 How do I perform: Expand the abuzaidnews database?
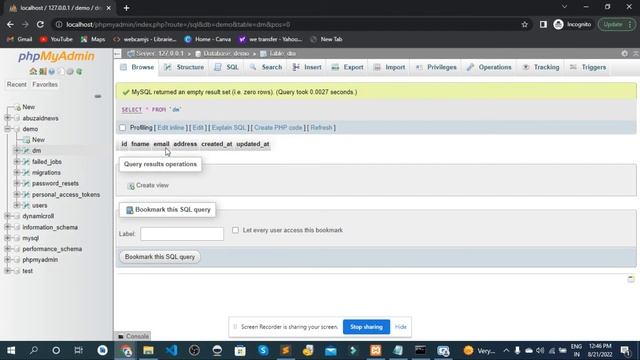(7, 118)
